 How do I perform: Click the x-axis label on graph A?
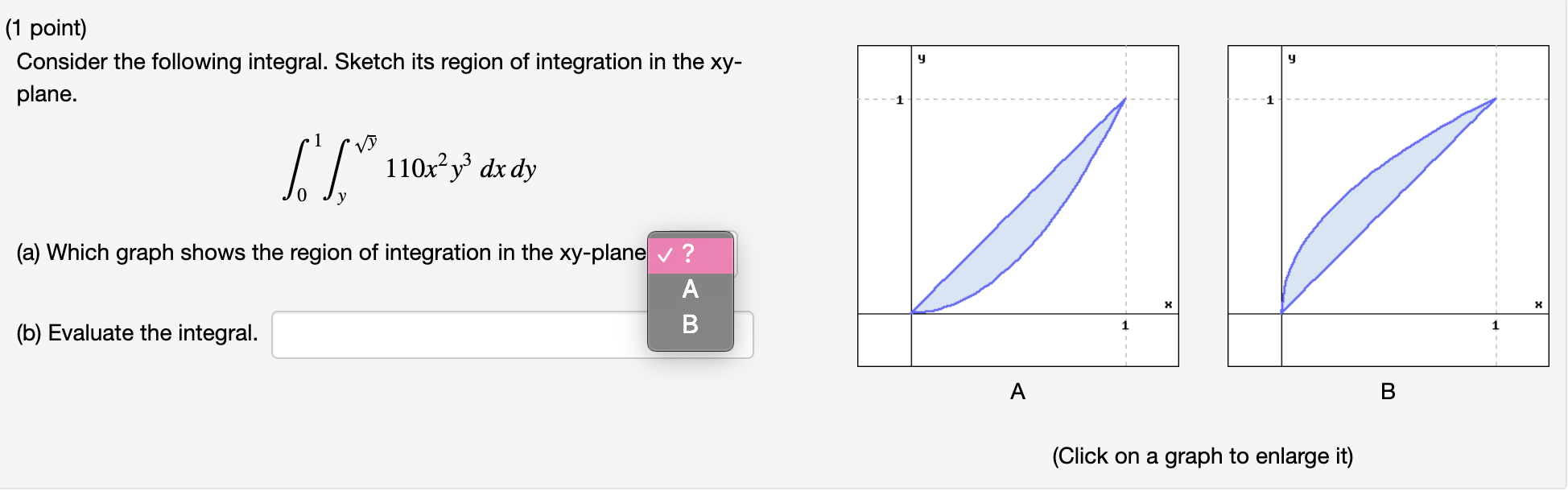pos(1168,304)
